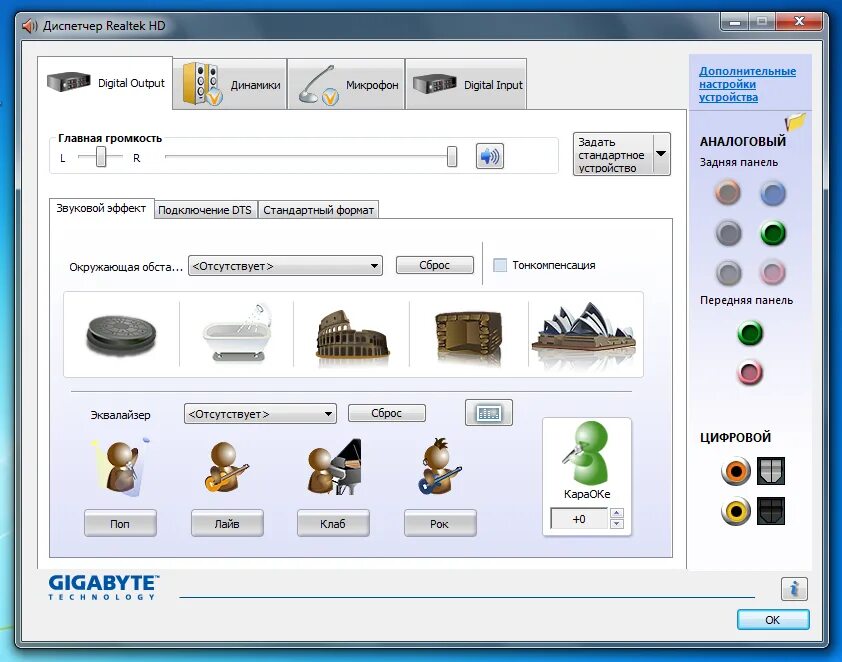Screen dimensions: 842x662
Task: Click Сброс next to environment dropdown
Action: [435, 265]
